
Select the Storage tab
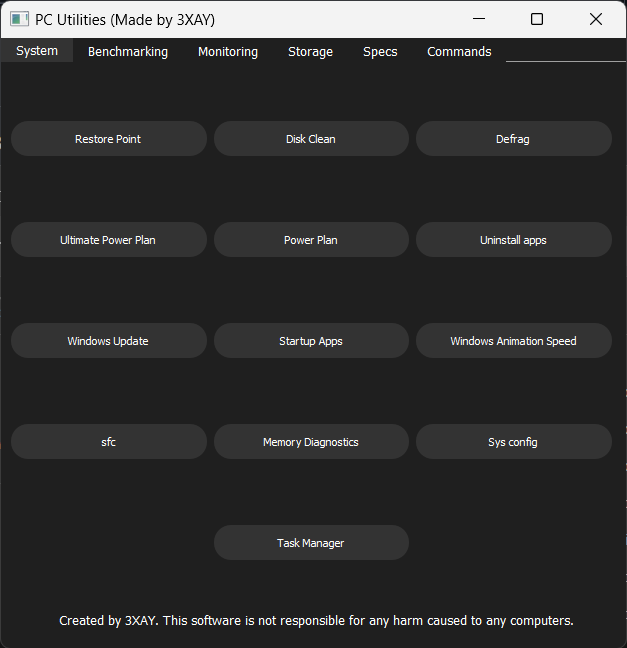tap(310, 52)
